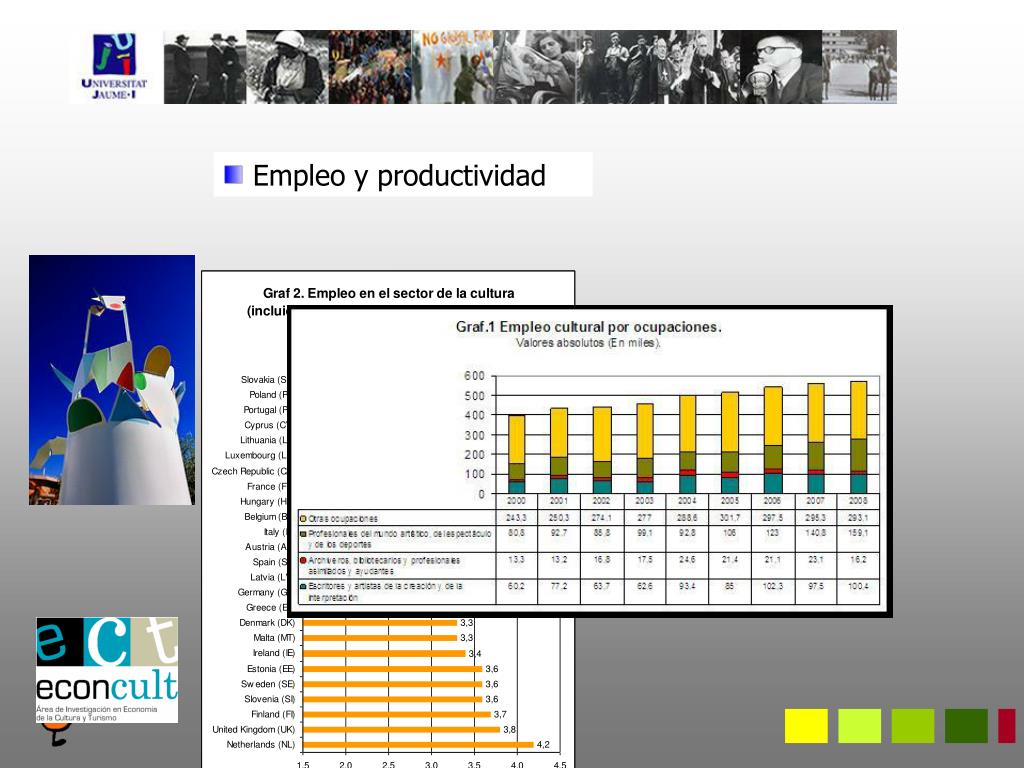Click the 2000 year column header in the table
This screenshot has width=1024, height=768.
pyautogui.click(x=516, y=501)
